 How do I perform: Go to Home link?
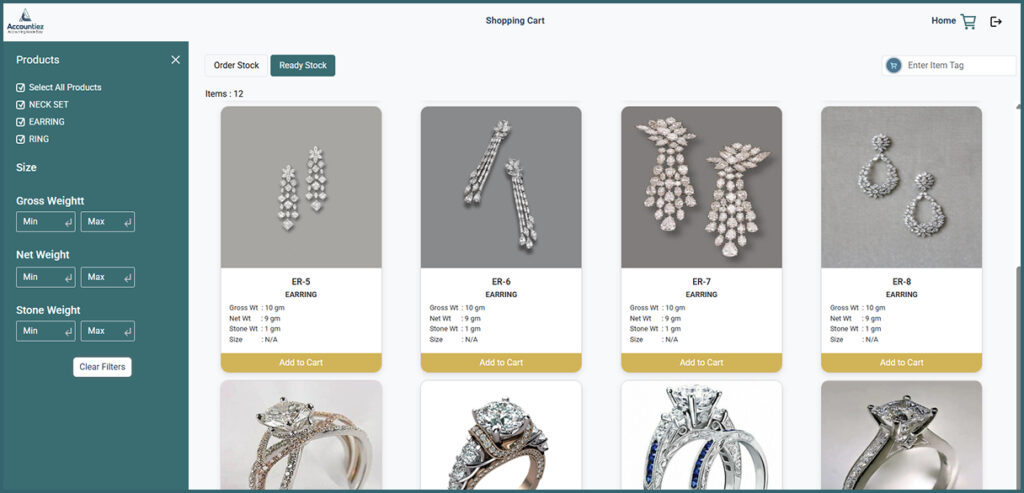point(943,21)
